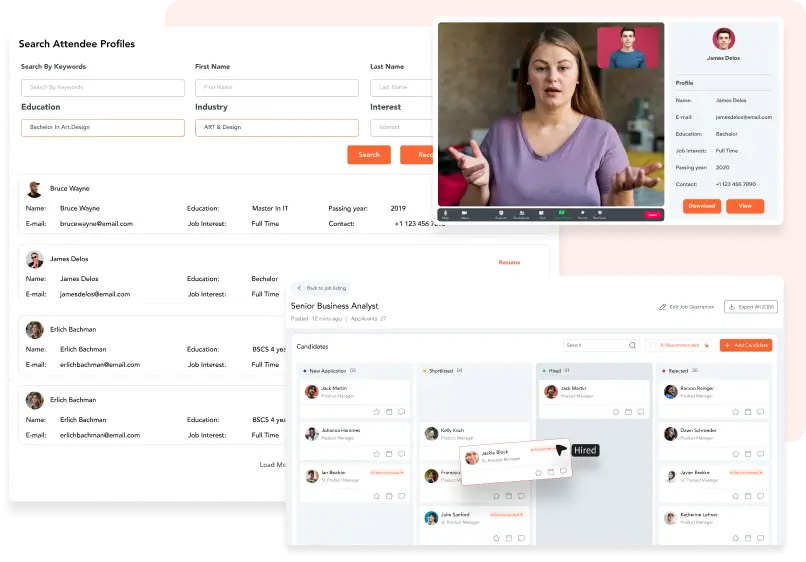Open Industry field showing ART & Design

[277, 128]
